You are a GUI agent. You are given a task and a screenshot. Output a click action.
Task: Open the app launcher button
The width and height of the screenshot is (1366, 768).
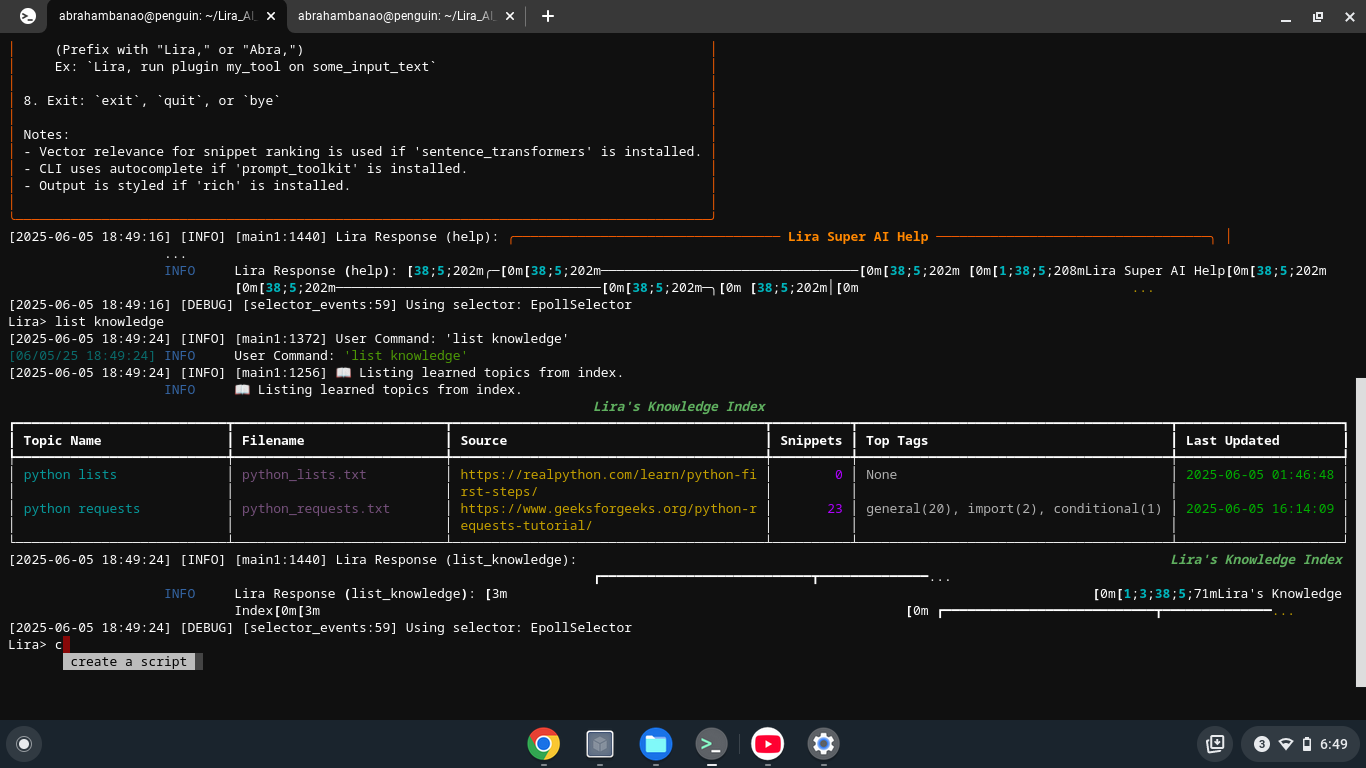click(x=24, y=744)
